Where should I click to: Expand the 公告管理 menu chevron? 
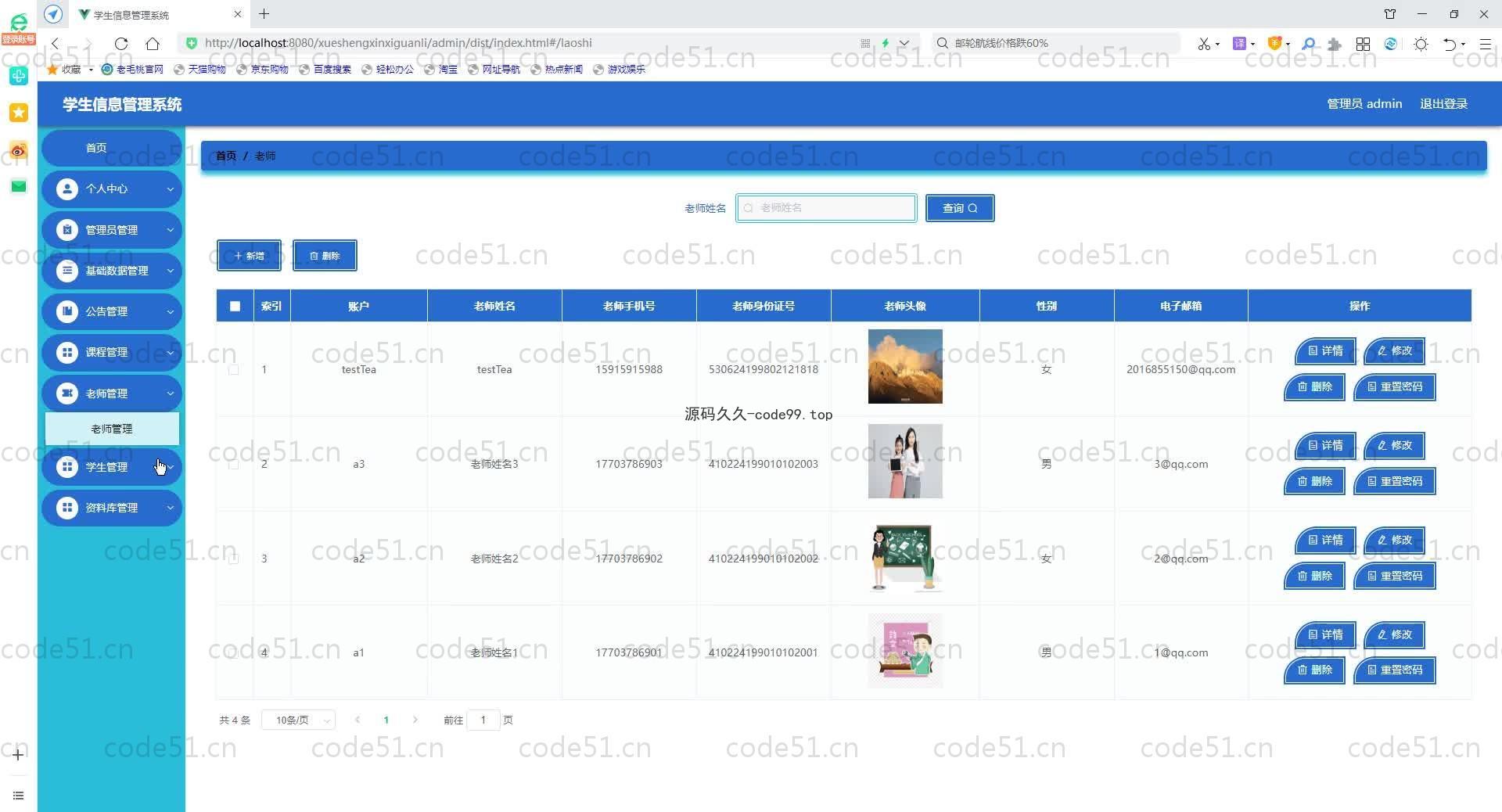coord(170,311)
